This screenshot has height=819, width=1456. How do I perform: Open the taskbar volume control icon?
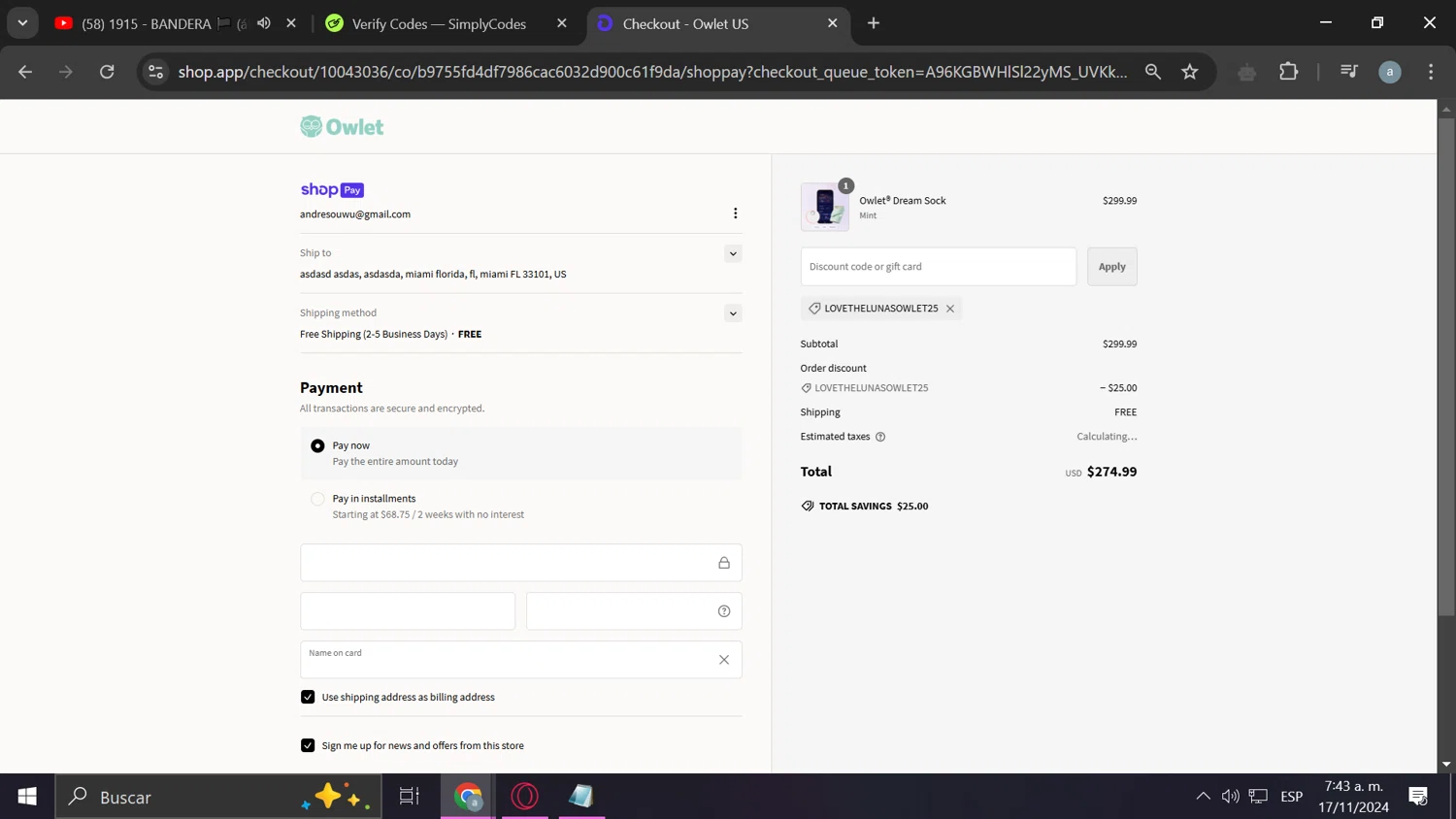point(1230,797)
